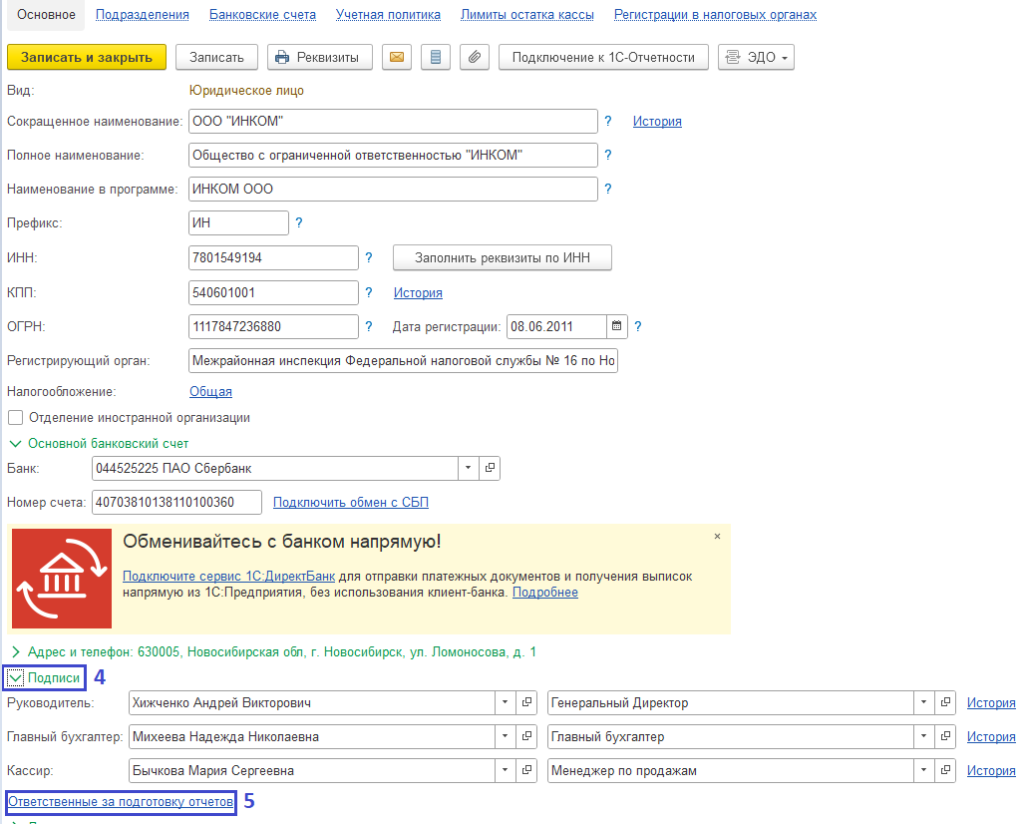
Task: Enable the Отделение иностранной организации checkbox
Action: (x=15, y=417)
